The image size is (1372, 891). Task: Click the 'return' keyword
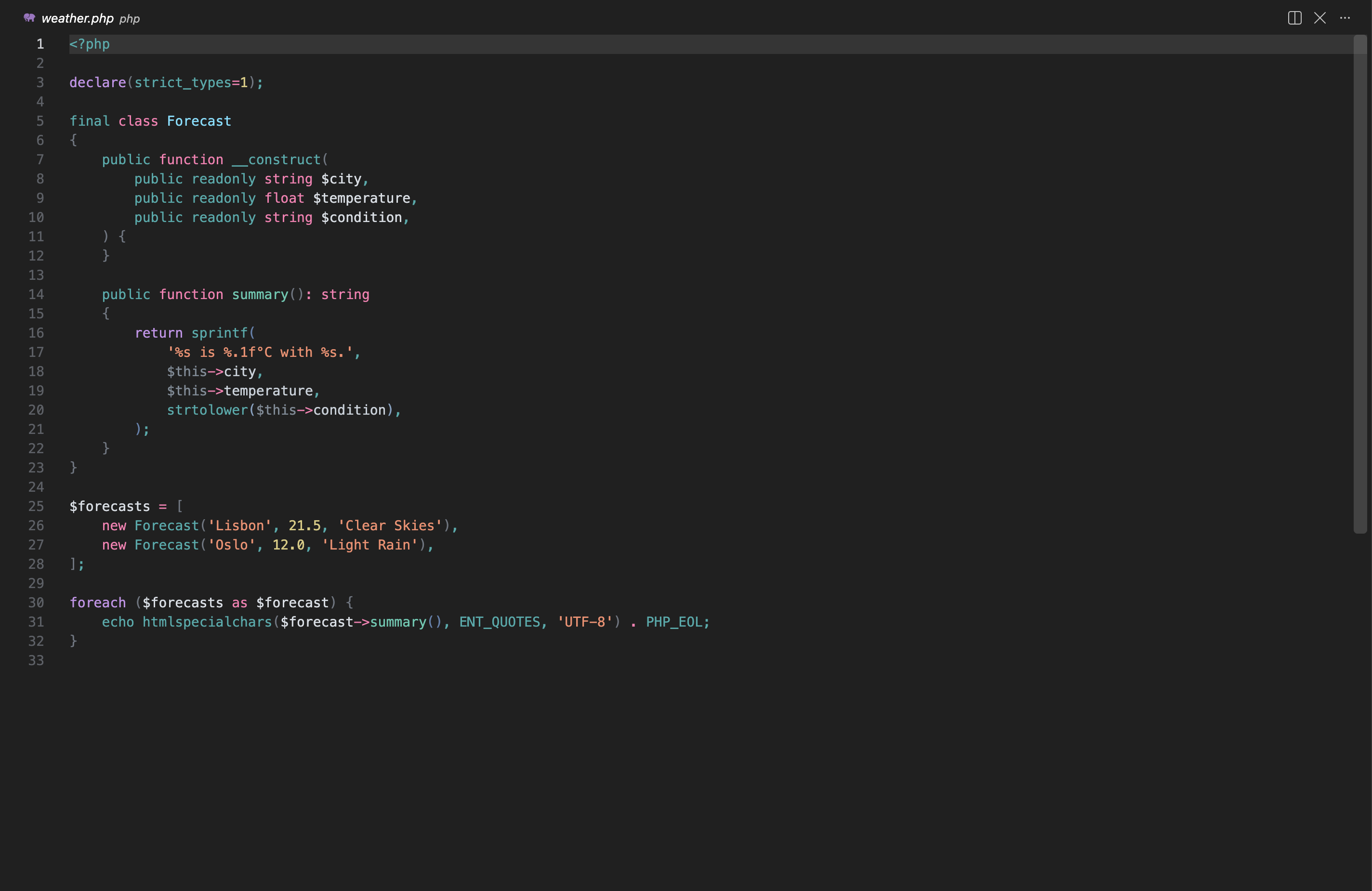(x=158, y=333)
